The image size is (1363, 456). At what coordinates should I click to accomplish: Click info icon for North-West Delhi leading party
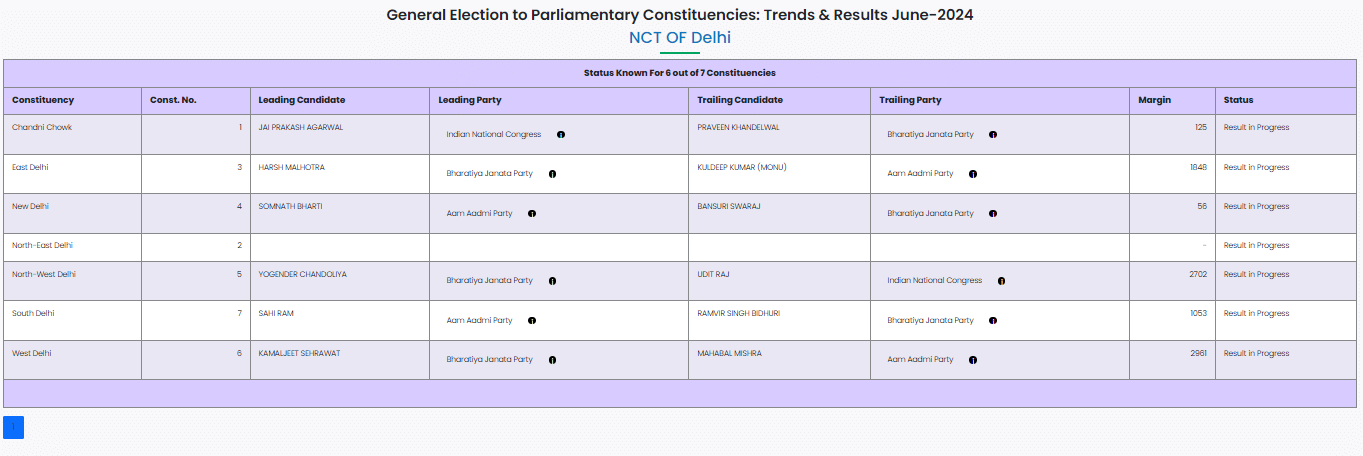pos(553,281)
